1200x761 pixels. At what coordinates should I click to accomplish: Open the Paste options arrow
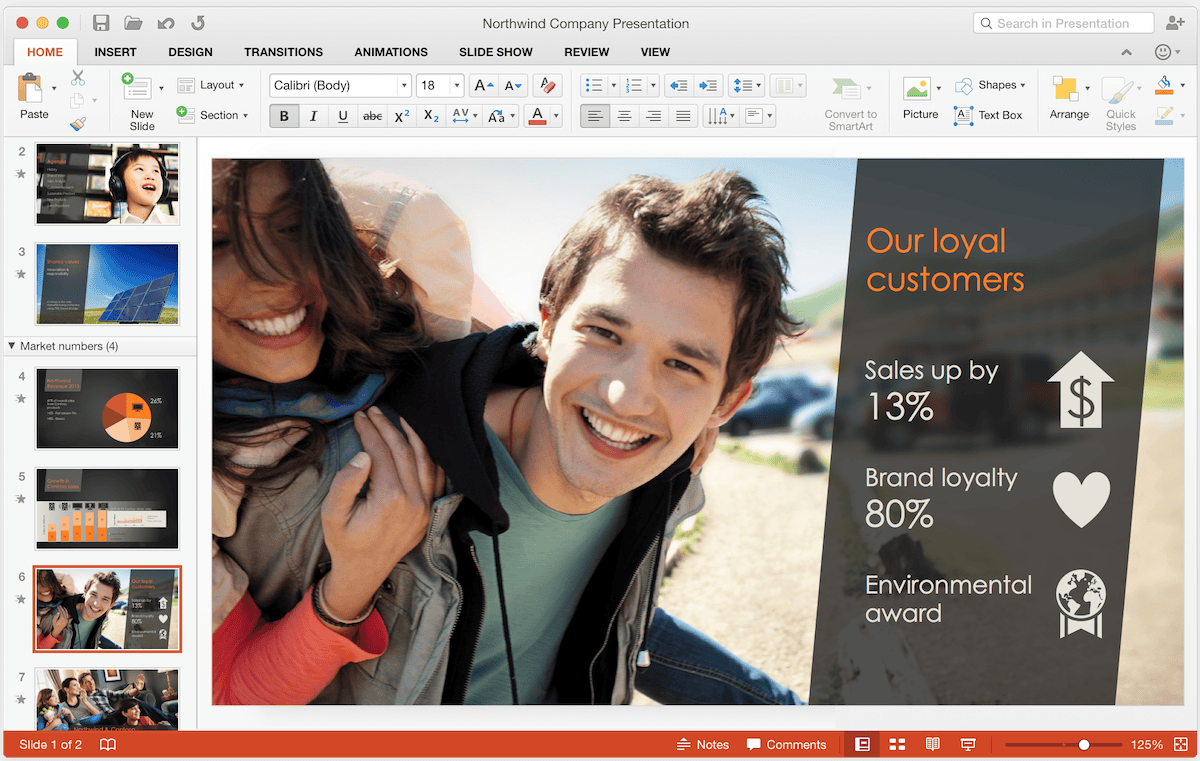point(54,88)
